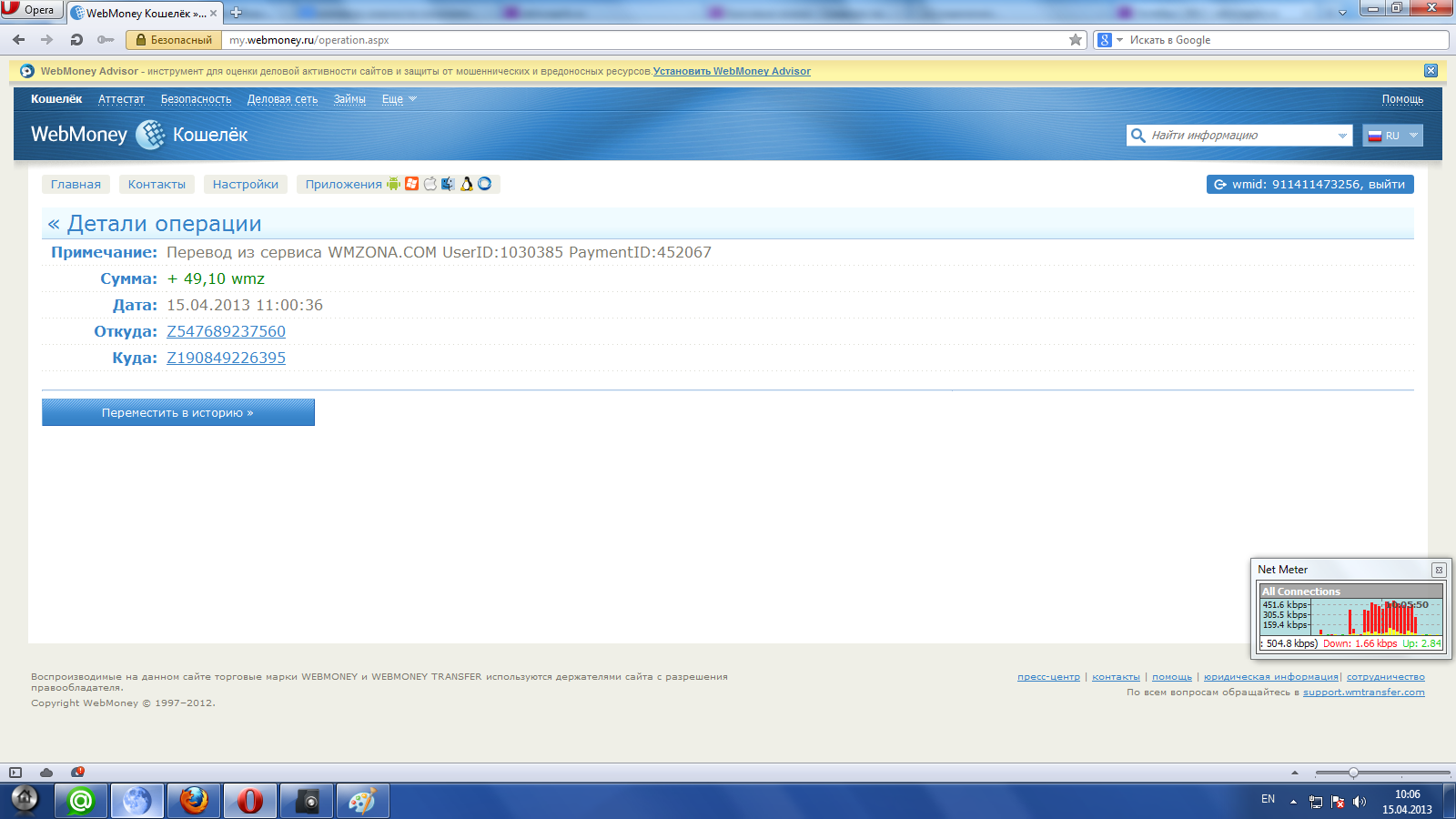The width and height of the screenshot is (1456, 819).
Task: Open the Настройки tab
Action: tap(246, 184)
